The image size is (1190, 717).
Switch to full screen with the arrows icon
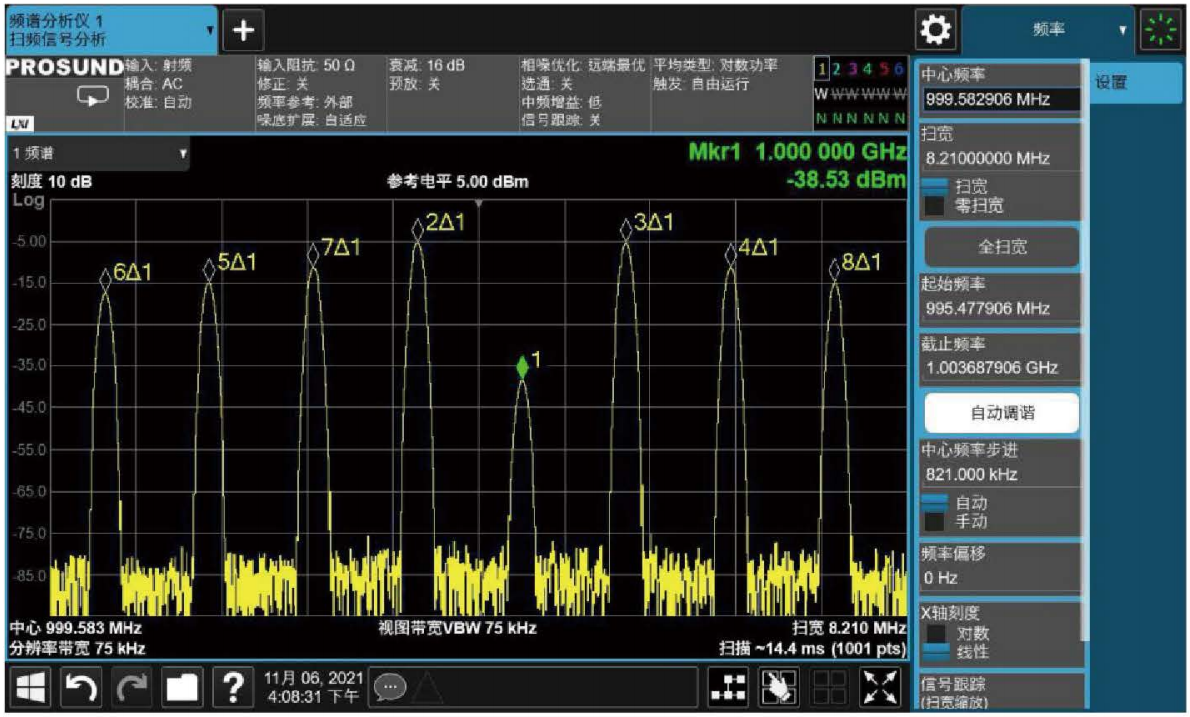(880, 687)
